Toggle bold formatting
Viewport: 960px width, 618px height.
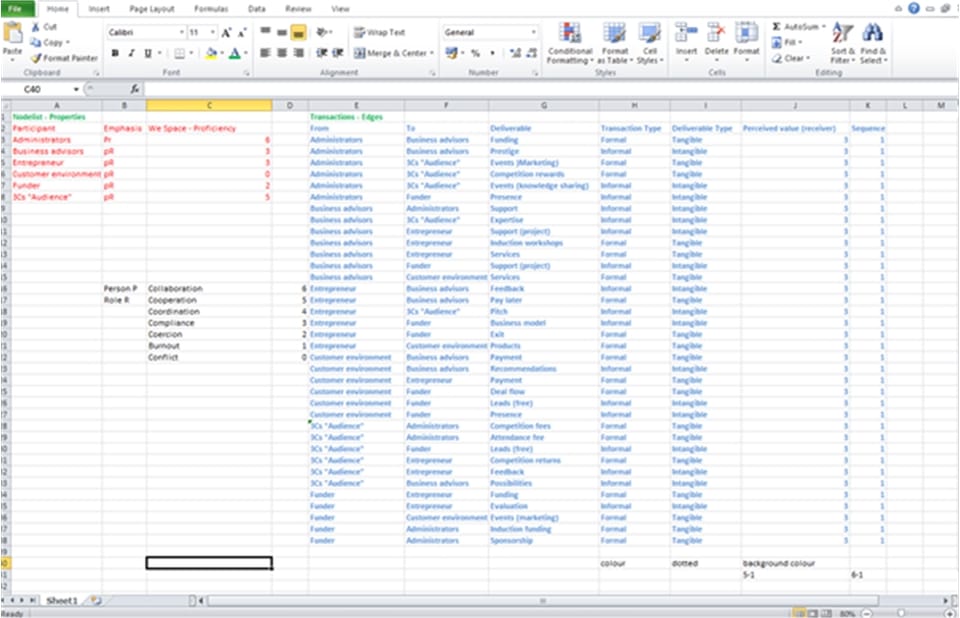(115, 53)
